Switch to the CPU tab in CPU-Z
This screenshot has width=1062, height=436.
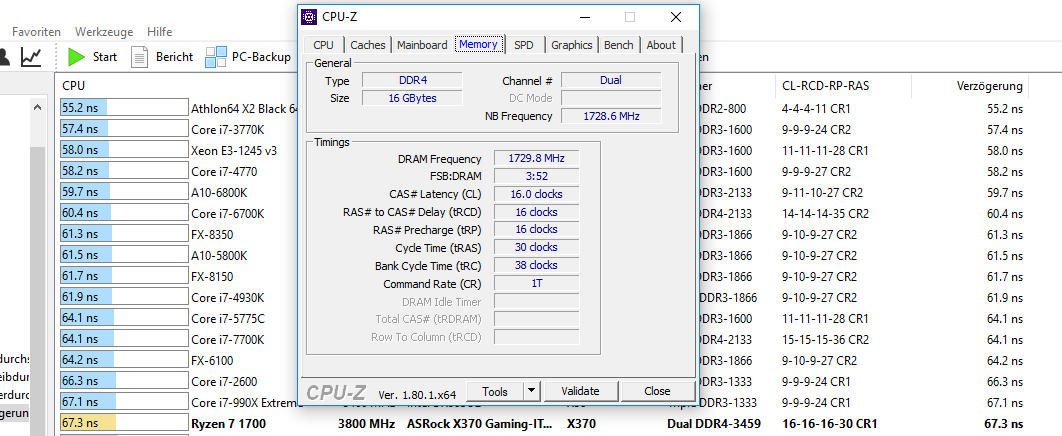[x=323, y=45]
